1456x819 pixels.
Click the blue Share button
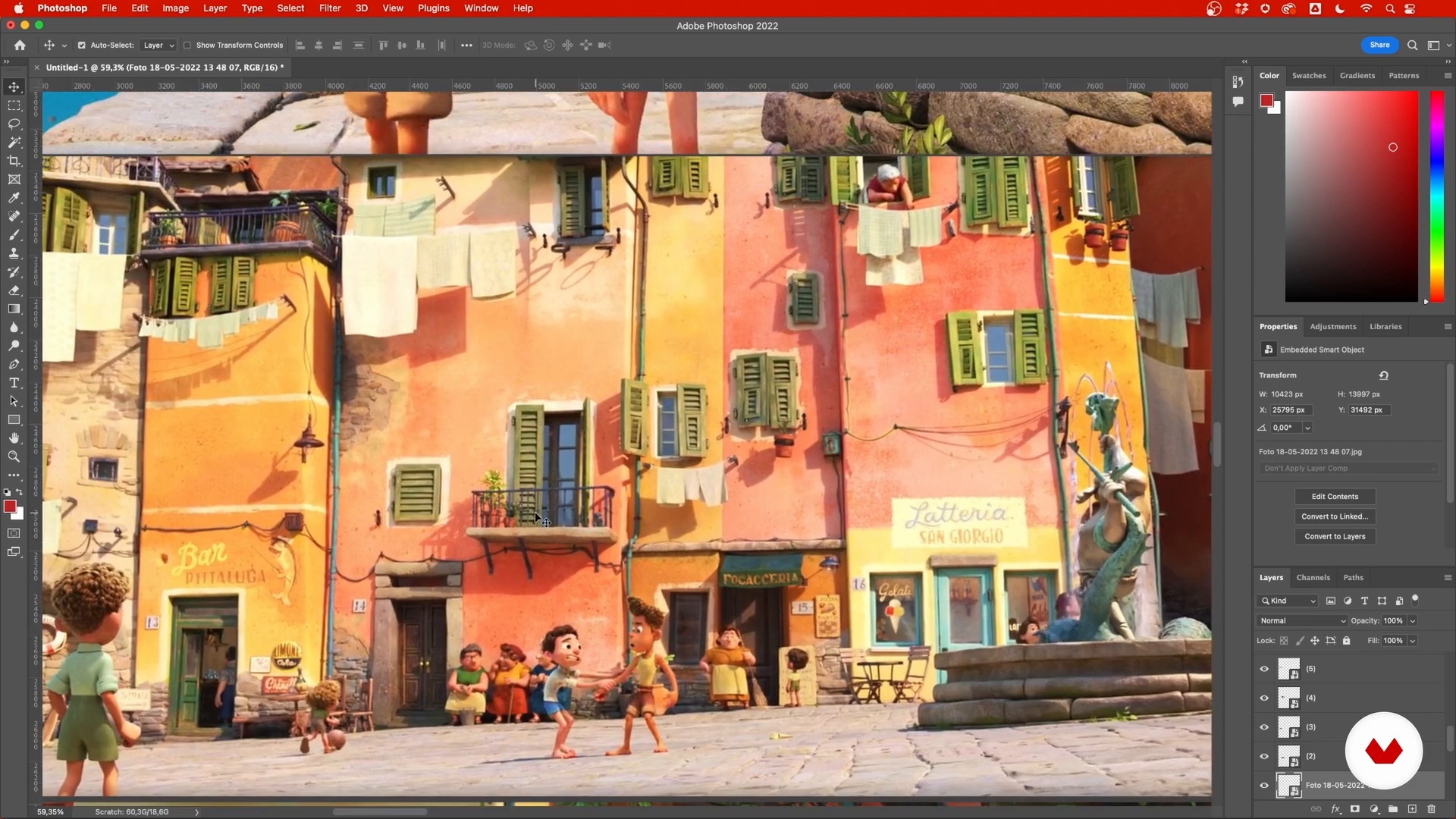1379,45
